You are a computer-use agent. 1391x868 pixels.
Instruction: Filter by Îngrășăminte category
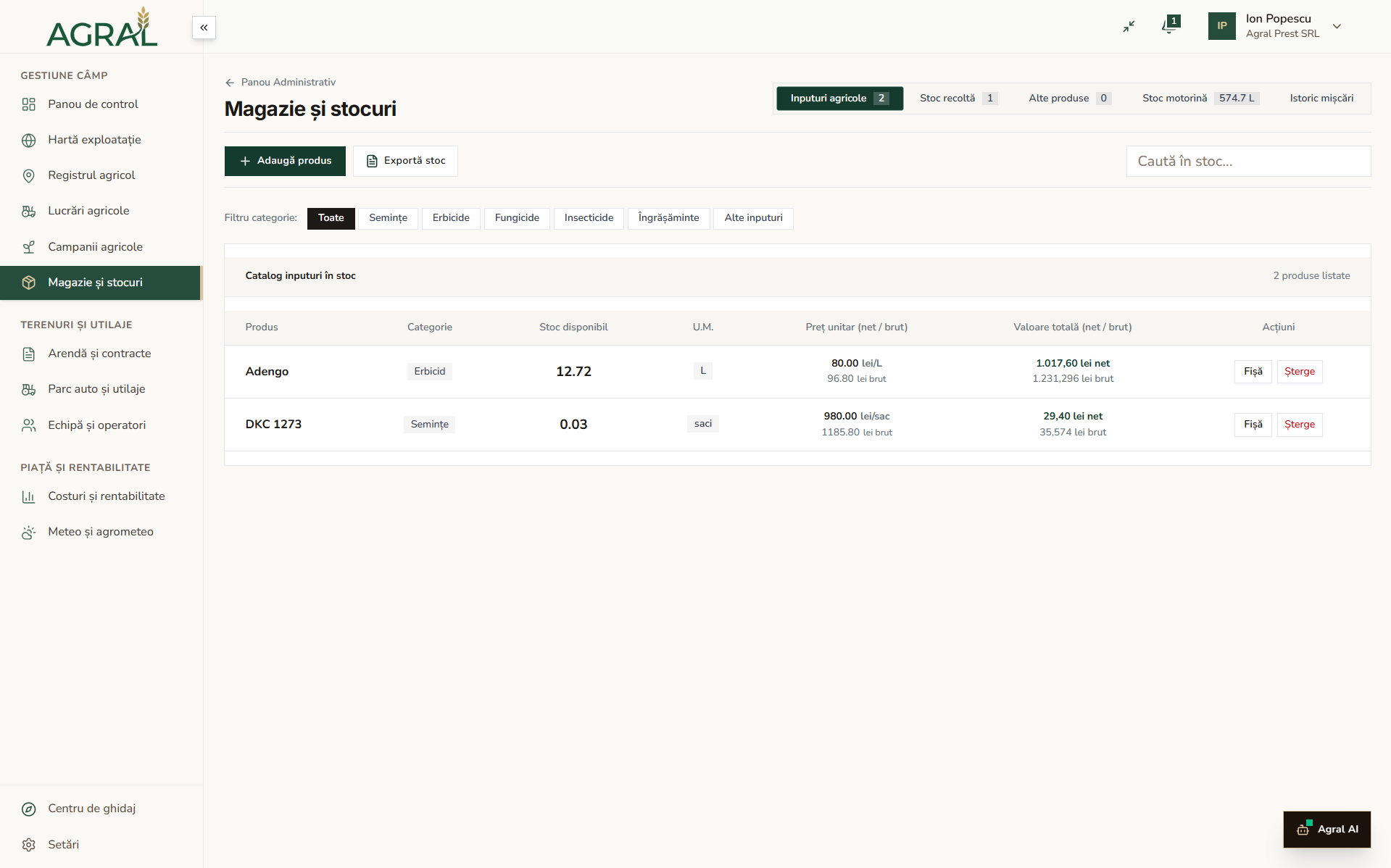pyautogui.click(x=668, y=218)
